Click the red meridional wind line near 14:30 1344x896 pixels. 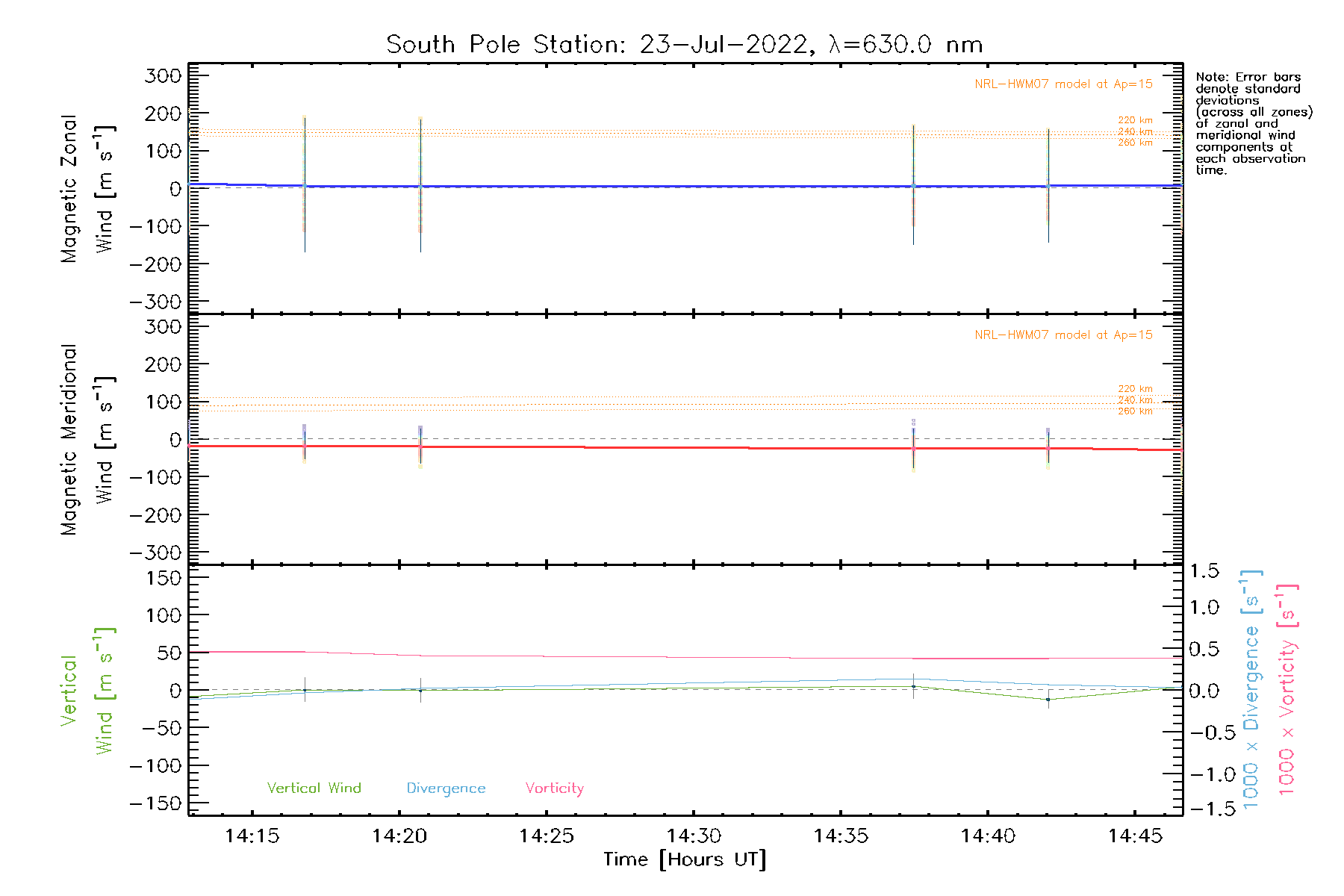(694, 447)
